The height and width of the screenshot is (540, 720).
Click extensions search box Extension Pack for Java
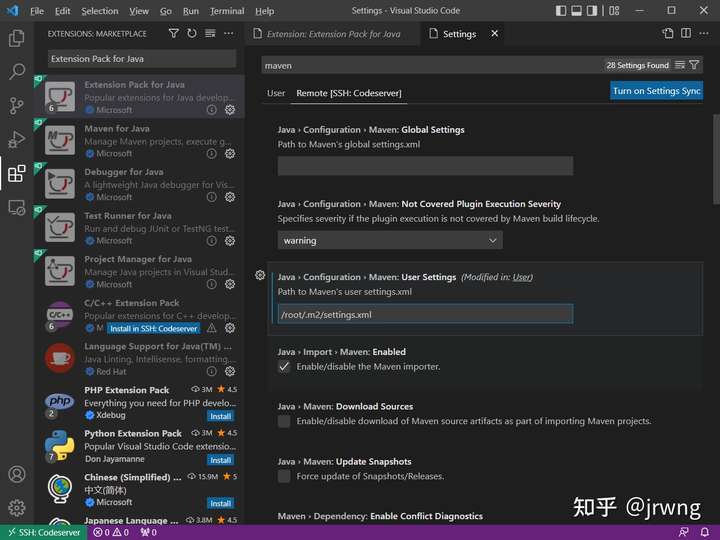[142, 59]
